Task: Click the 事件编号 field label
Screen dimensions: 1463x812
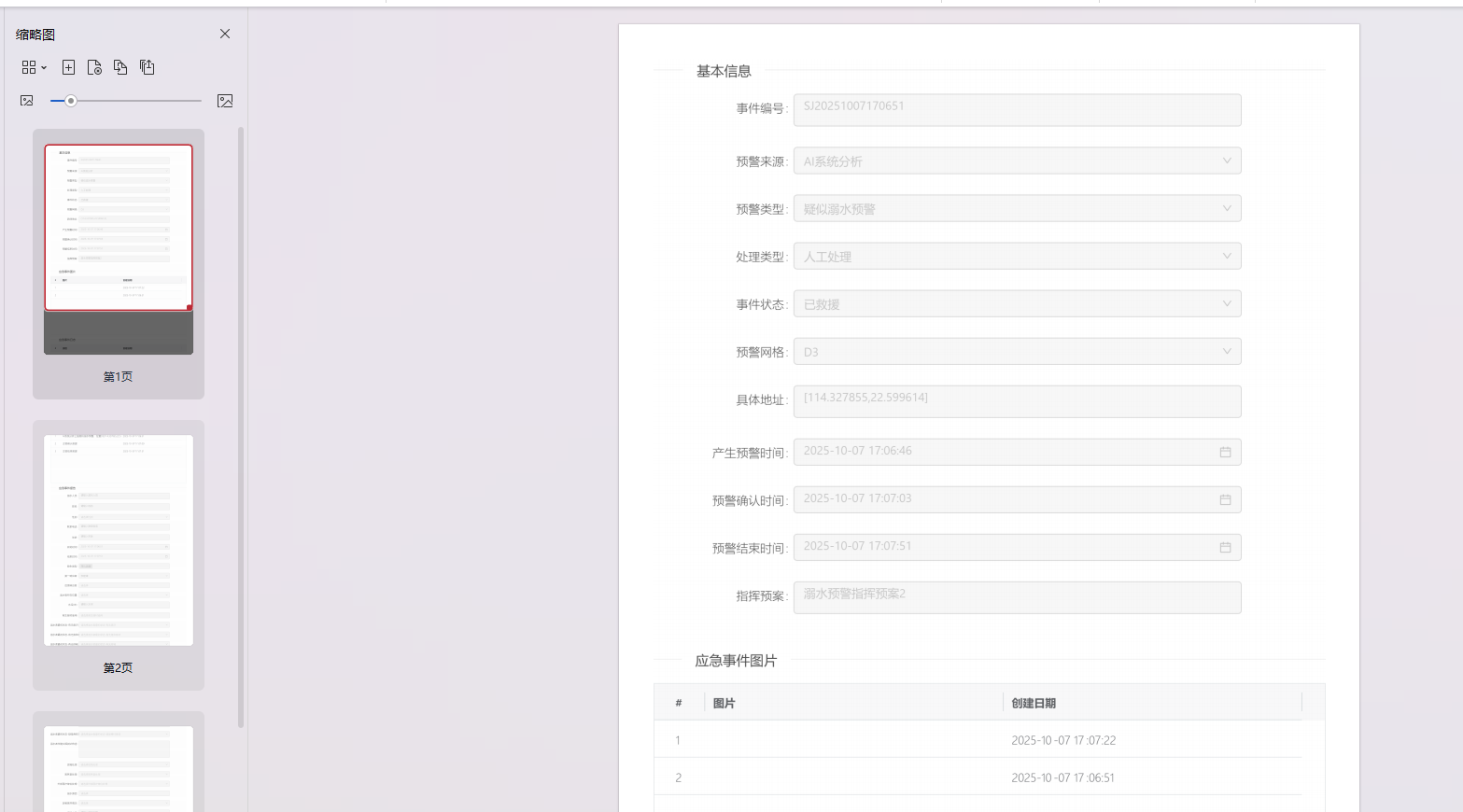Action: tap(762, 109)
